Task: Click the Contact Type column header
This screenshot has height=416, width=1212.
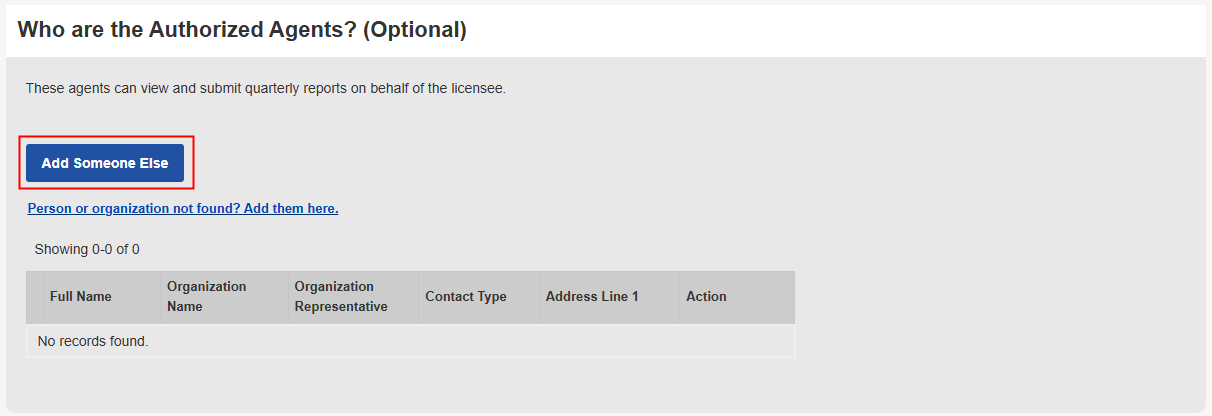Action: tap(465, 297)
